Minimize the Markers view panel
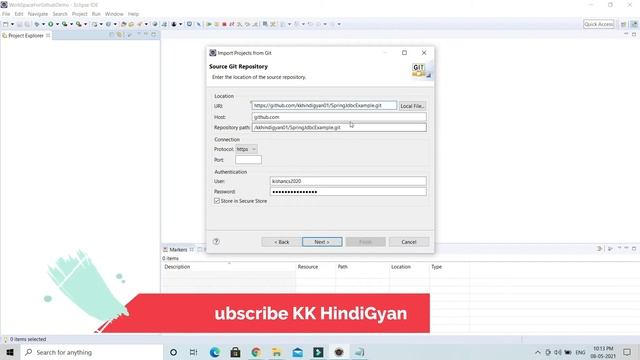Viewport: 640px width, 360px height. tap(626, 249)
